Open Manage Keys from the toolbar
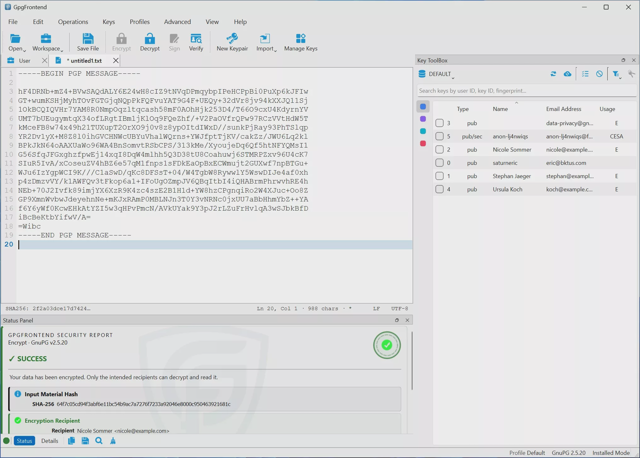 point(300,42)
